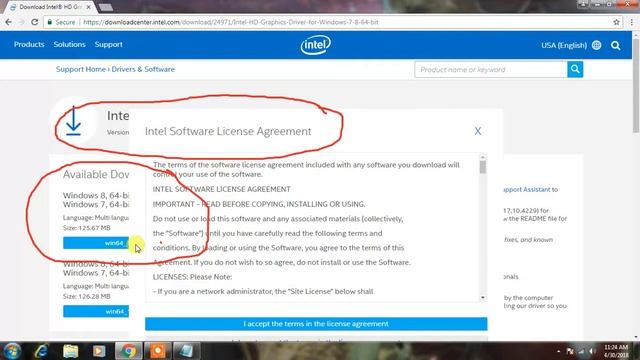The height and width of the screenshot is (360, 640).
Task: Click first win64 download button (125.67 MB)
Action: click(96, 243)
